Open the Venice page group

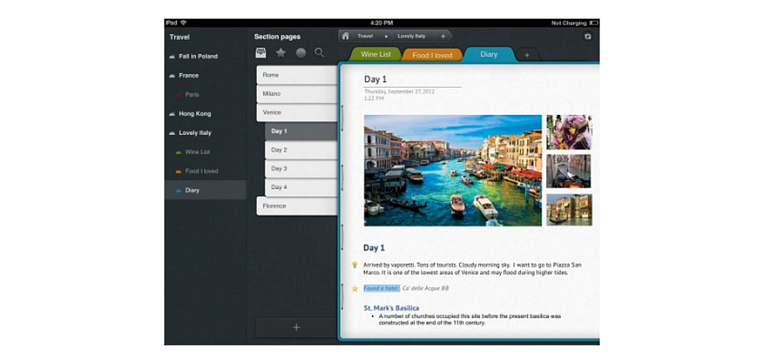pos(297,113)
